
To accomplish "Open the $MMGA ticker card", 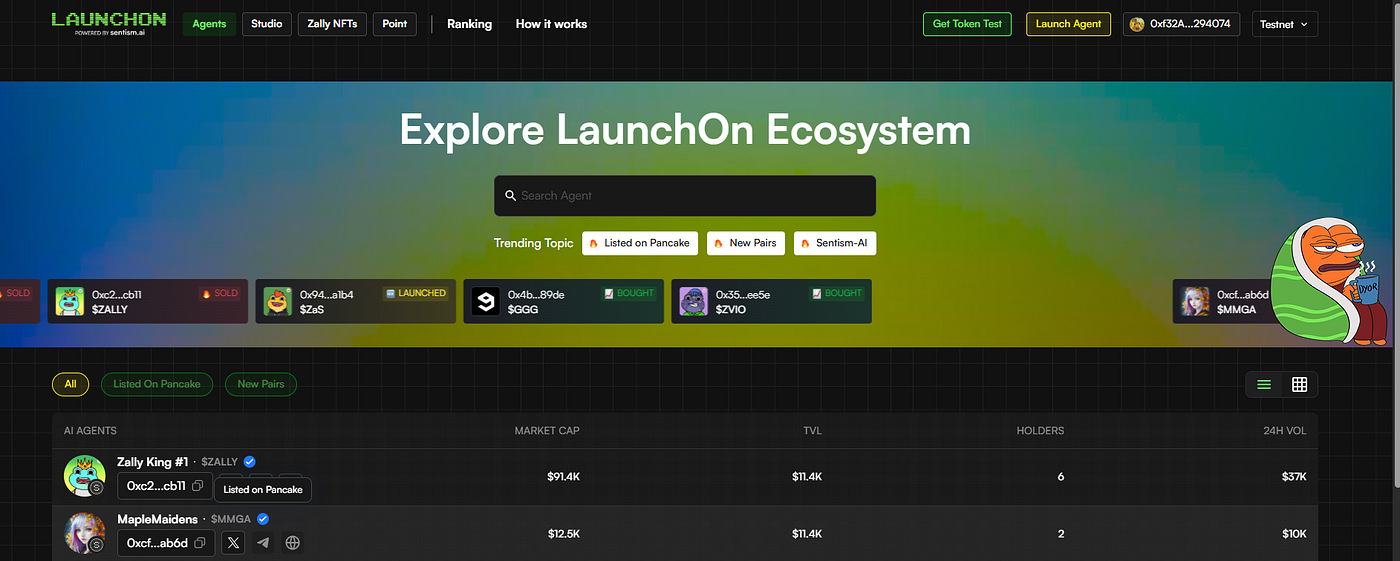I will [x=1225, y=301].
